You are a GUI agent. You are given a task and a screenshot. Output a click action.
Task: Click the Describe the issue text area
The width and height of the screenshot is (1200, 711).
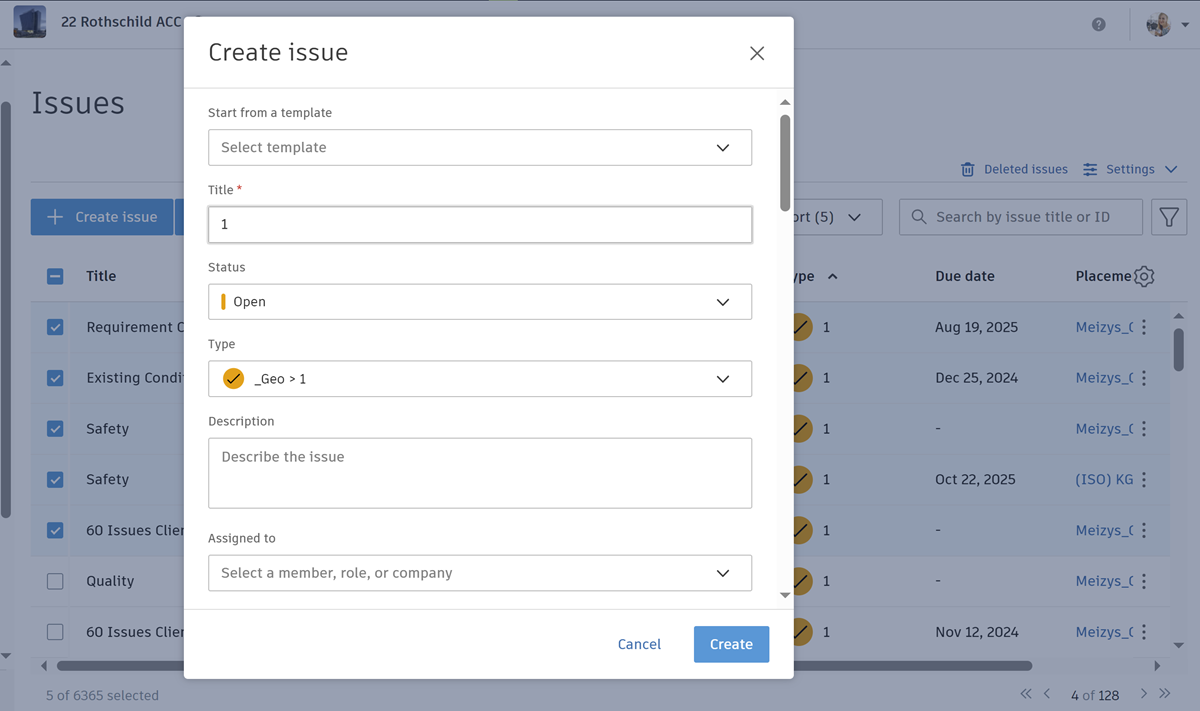pyautogui.click(x=480, y=473)
